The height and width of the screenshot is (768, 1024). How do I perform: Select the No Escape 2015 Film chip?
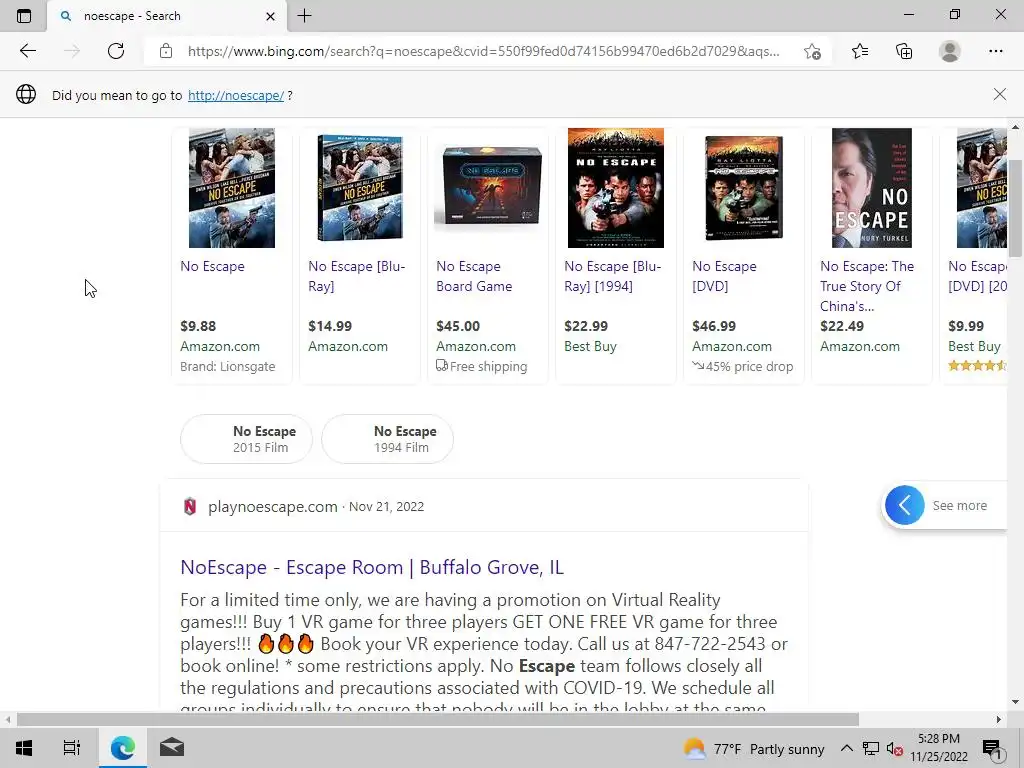click(246, 439)
